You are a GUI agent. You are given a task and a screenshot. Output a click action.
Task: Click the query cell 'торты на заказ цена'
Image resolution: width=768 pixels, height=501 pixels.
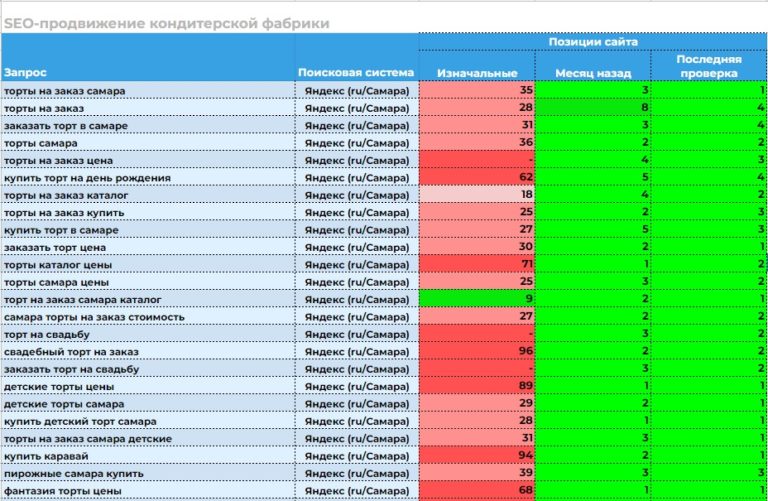[x=148, y=160]
